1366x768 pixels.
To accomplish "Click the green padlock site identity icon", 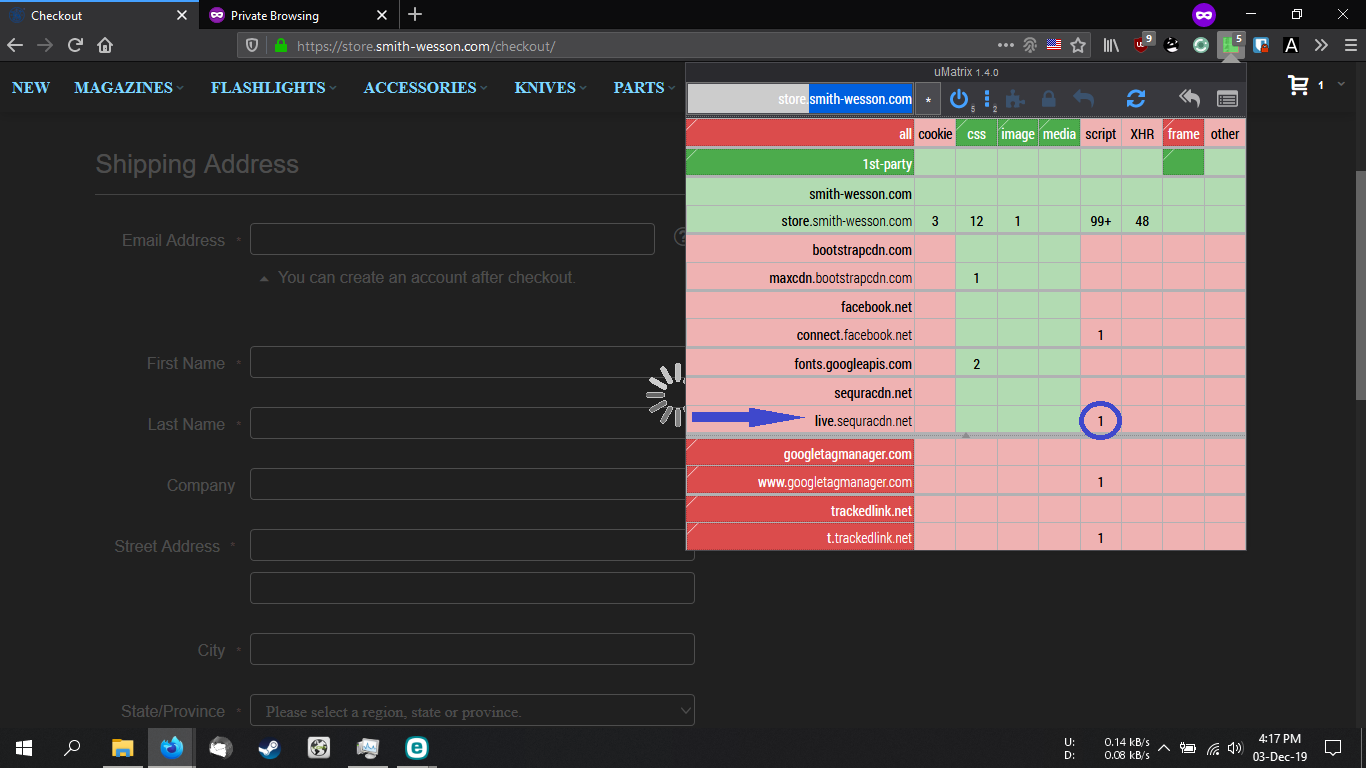I will (x=280, y=45).
